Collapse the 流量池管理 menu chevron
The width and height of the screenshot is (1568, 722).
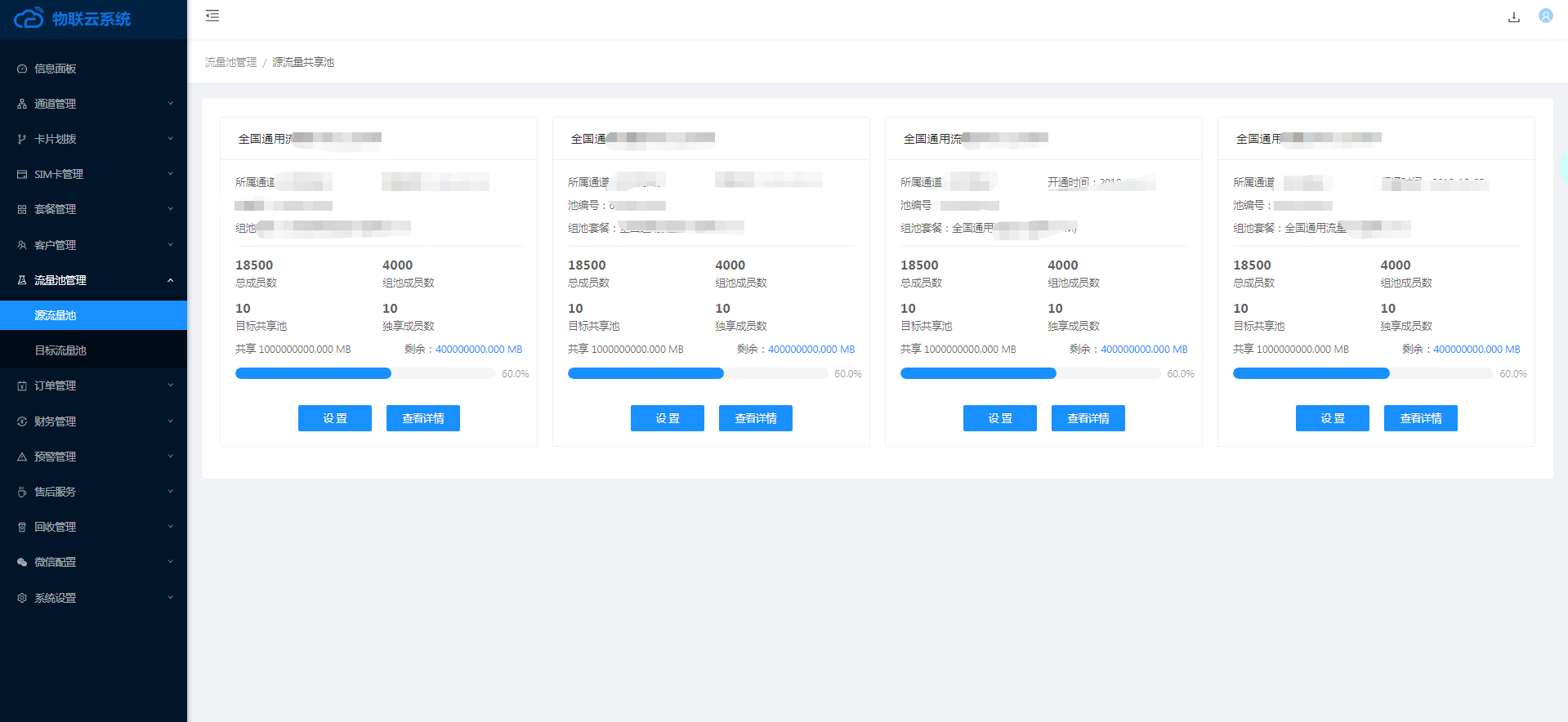(171, 280)
